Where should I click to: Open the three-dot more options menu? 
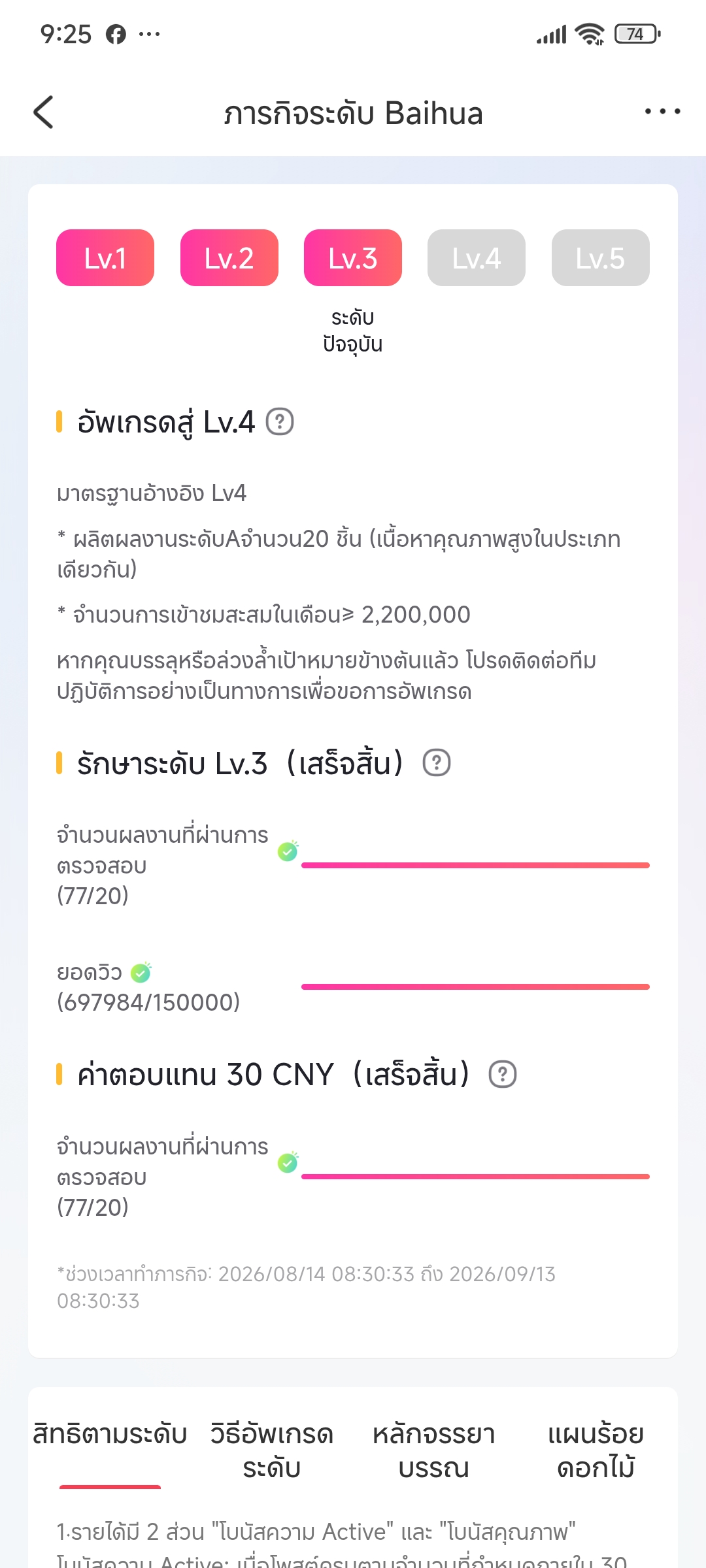click(662, 112)
